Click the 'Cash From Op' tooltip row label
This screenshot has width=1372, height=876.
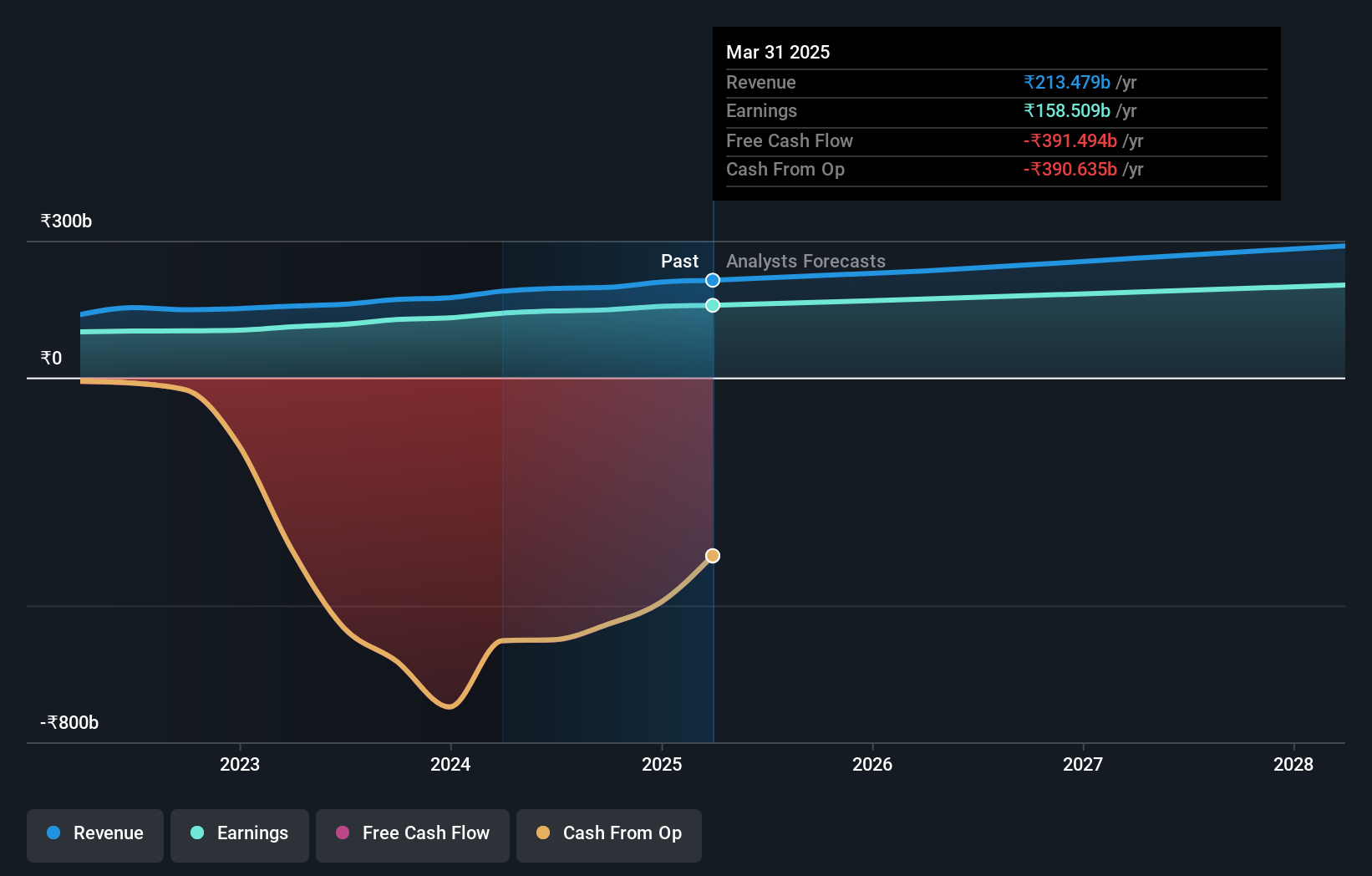(785, 169)
